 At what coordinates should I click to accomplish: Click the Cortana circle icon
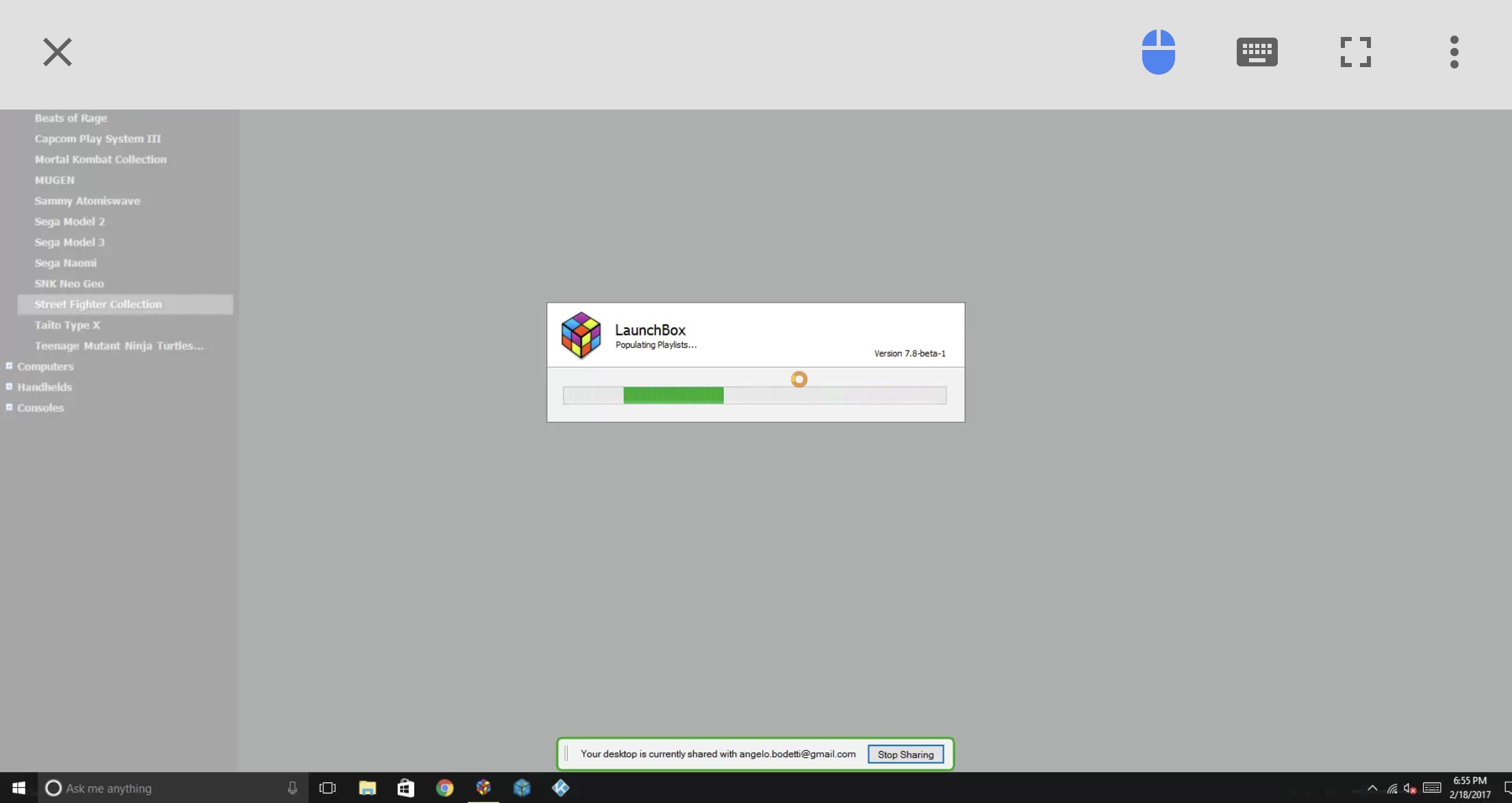coord(53,788)
